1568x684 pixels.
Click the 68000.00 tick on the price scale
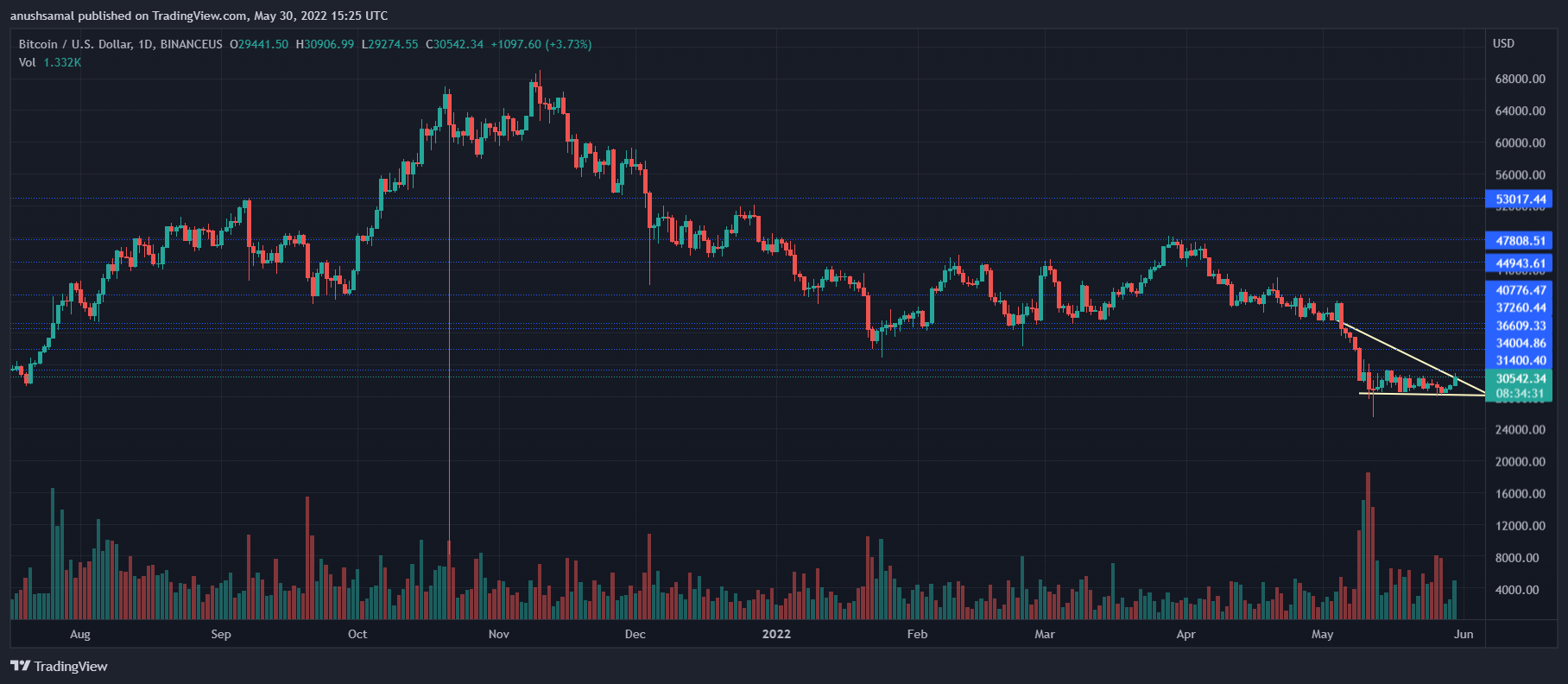[x=1520, y=79]
